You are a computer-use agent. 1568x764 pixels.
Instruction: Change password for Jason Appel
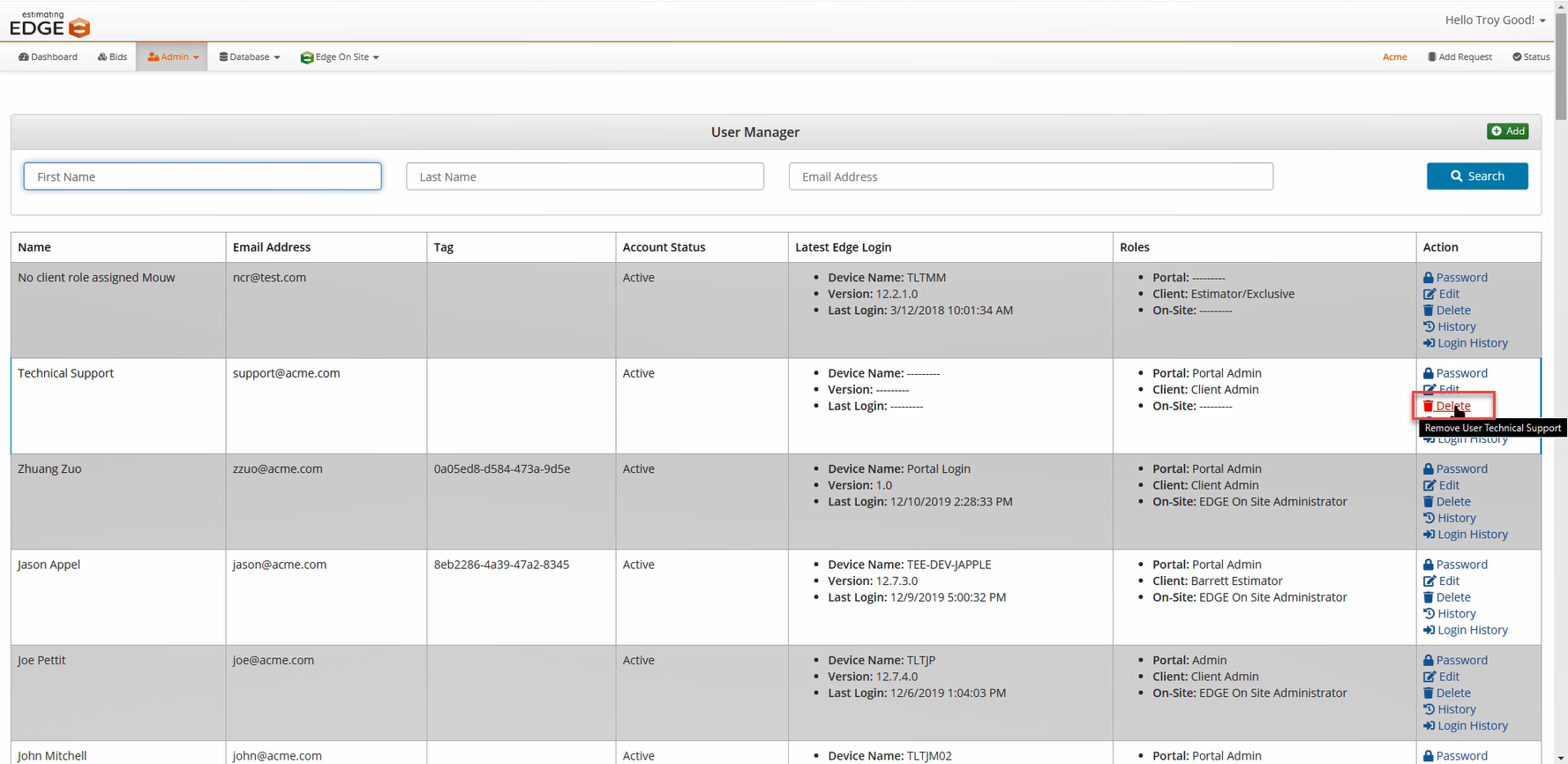[1455, 565]
